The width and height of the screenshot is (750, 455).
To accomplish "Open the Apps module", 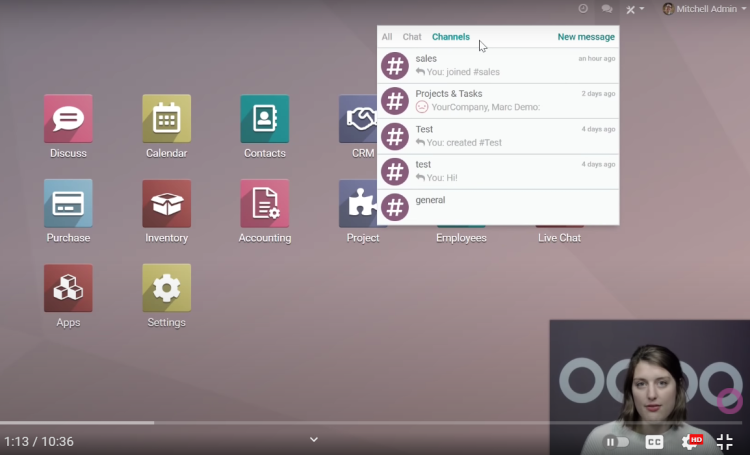I will point(68,288).
